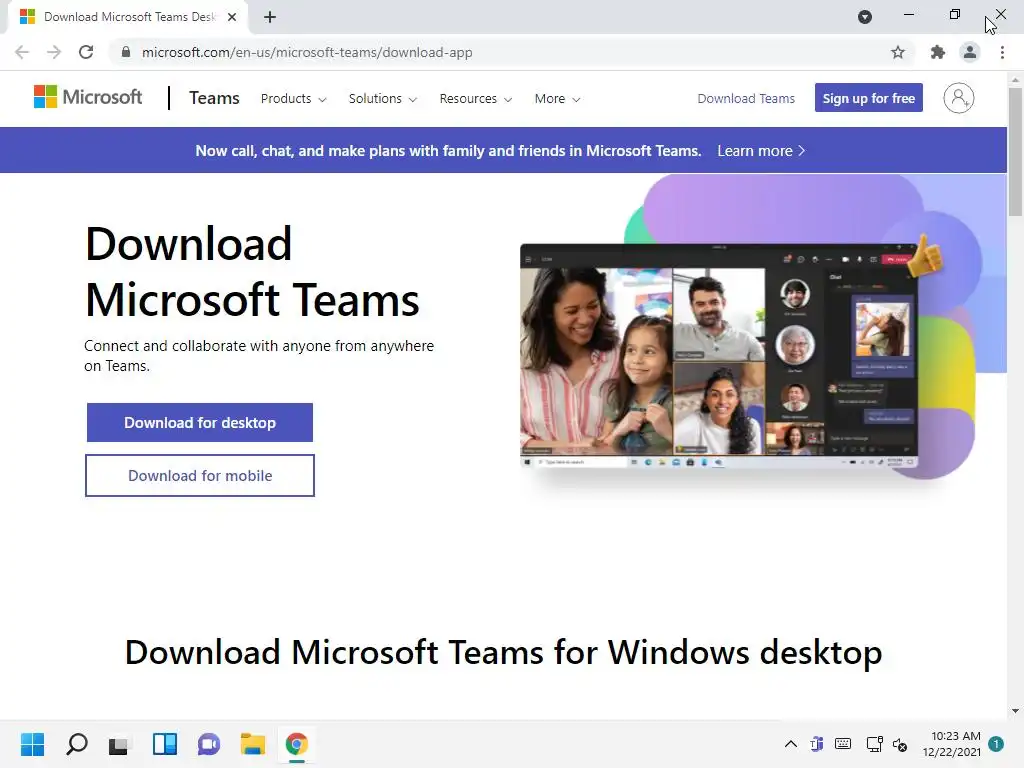This screenshot has width=1024, height=768.
Task: Click the muted volume tray icon
Action: click(900, 744)
